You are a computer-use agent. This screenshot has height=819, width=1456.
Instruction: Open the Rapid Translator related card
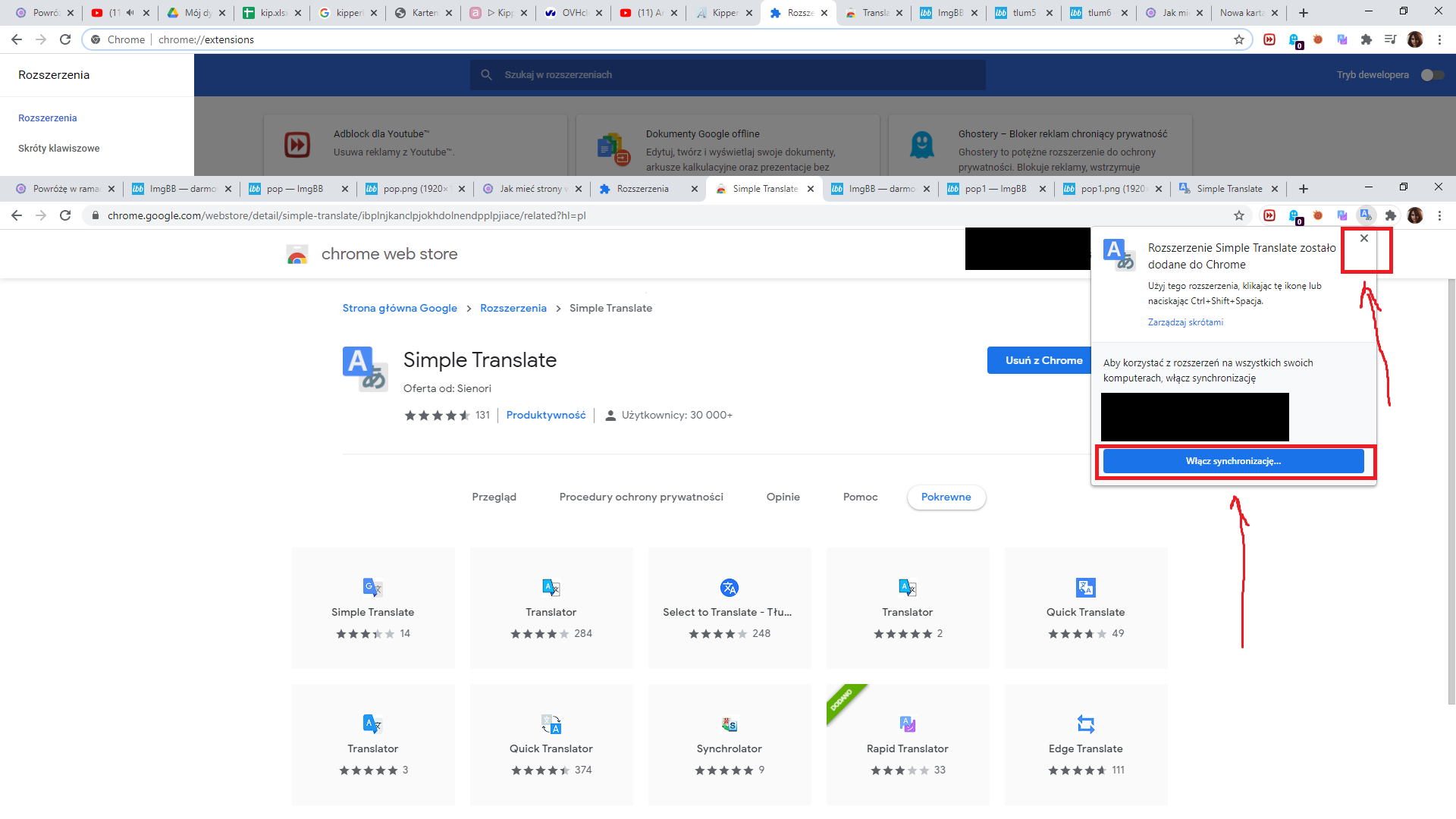[908, 744]
